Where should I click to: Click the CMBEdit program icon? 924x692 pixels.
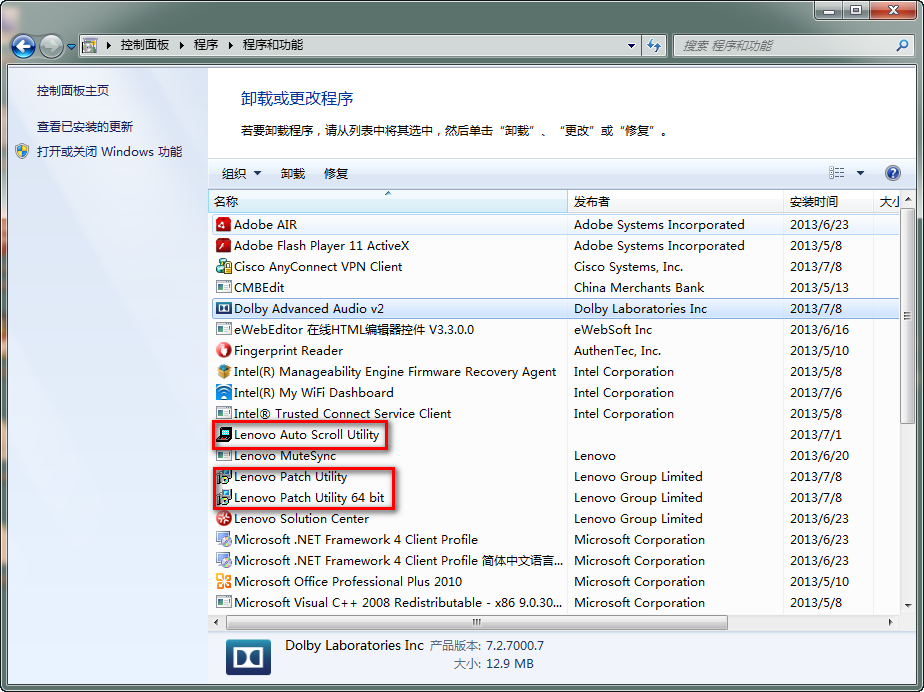click(223, 288)
